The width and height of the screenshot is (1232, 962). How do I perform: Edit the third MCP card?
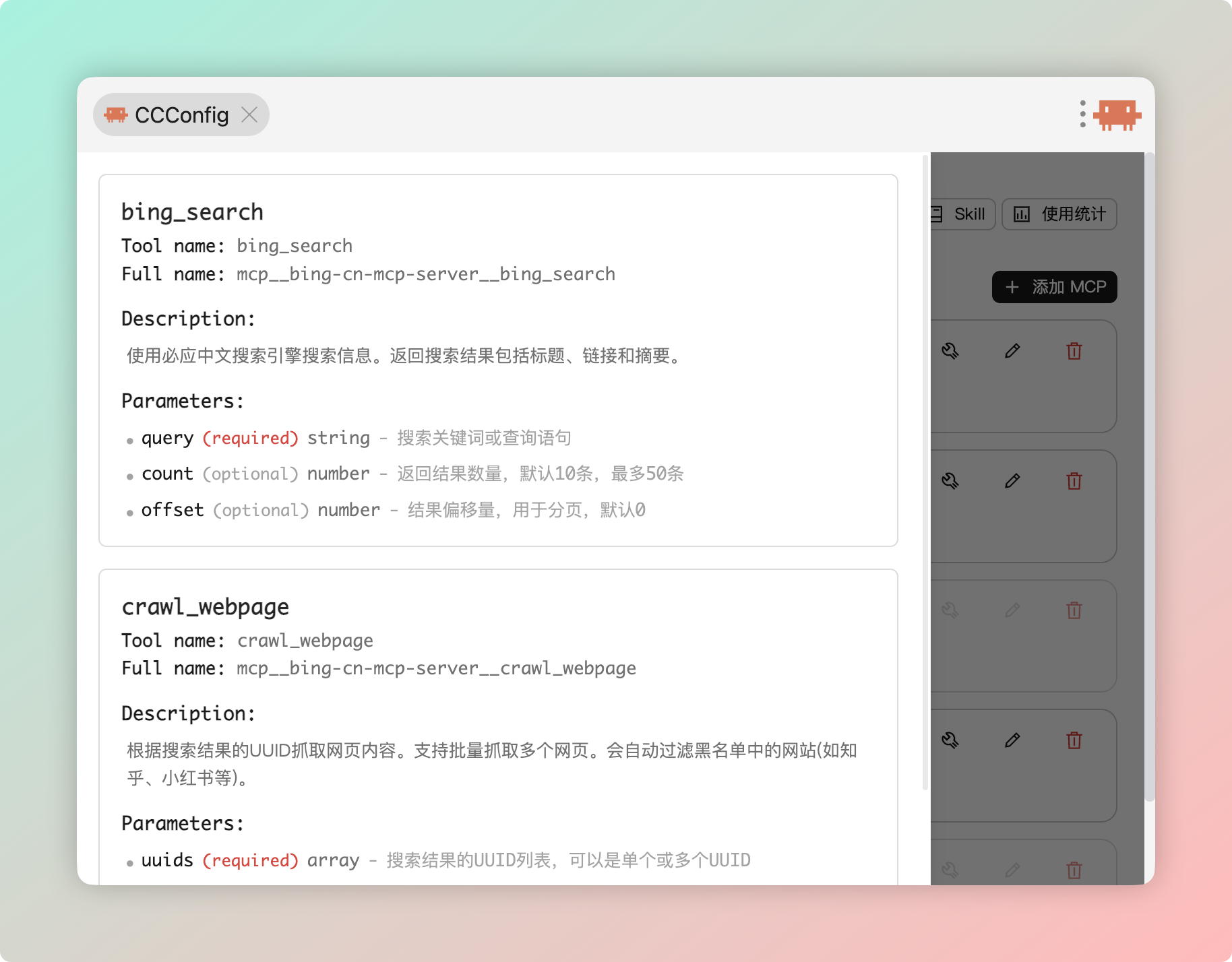point(1012,610)
